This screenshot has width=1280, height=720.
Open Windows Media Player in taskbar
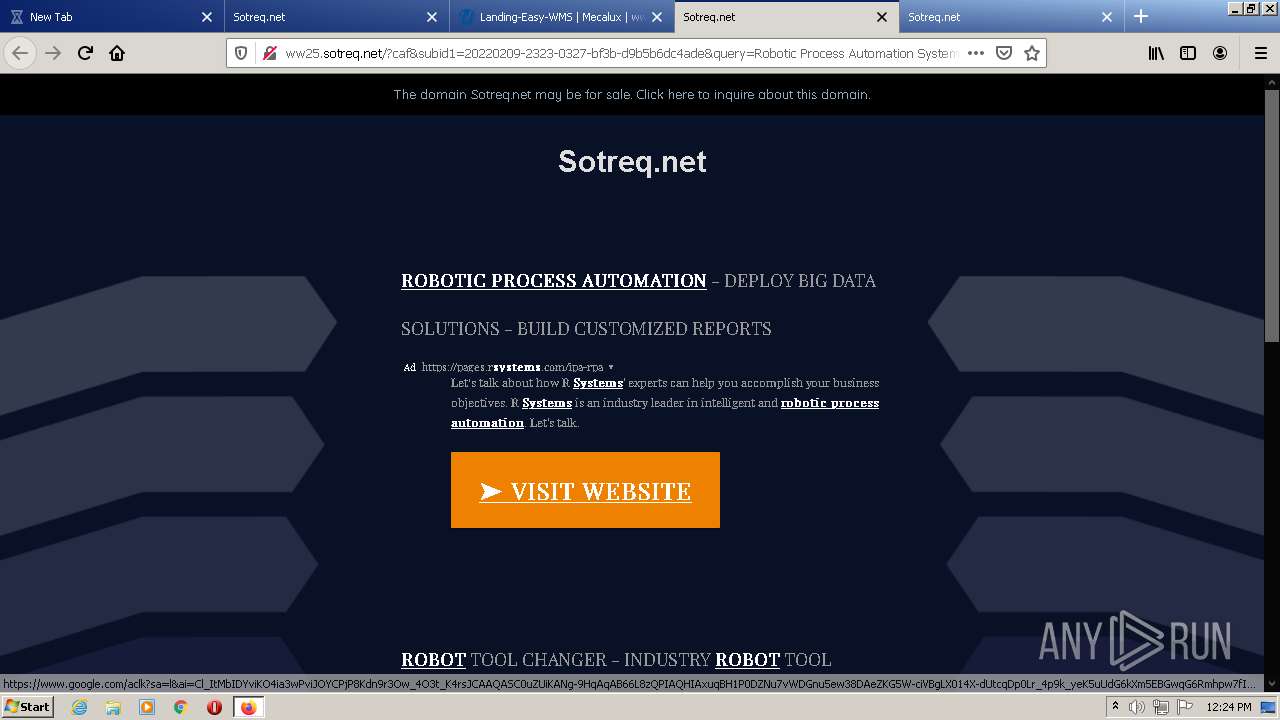pos(147,707)
